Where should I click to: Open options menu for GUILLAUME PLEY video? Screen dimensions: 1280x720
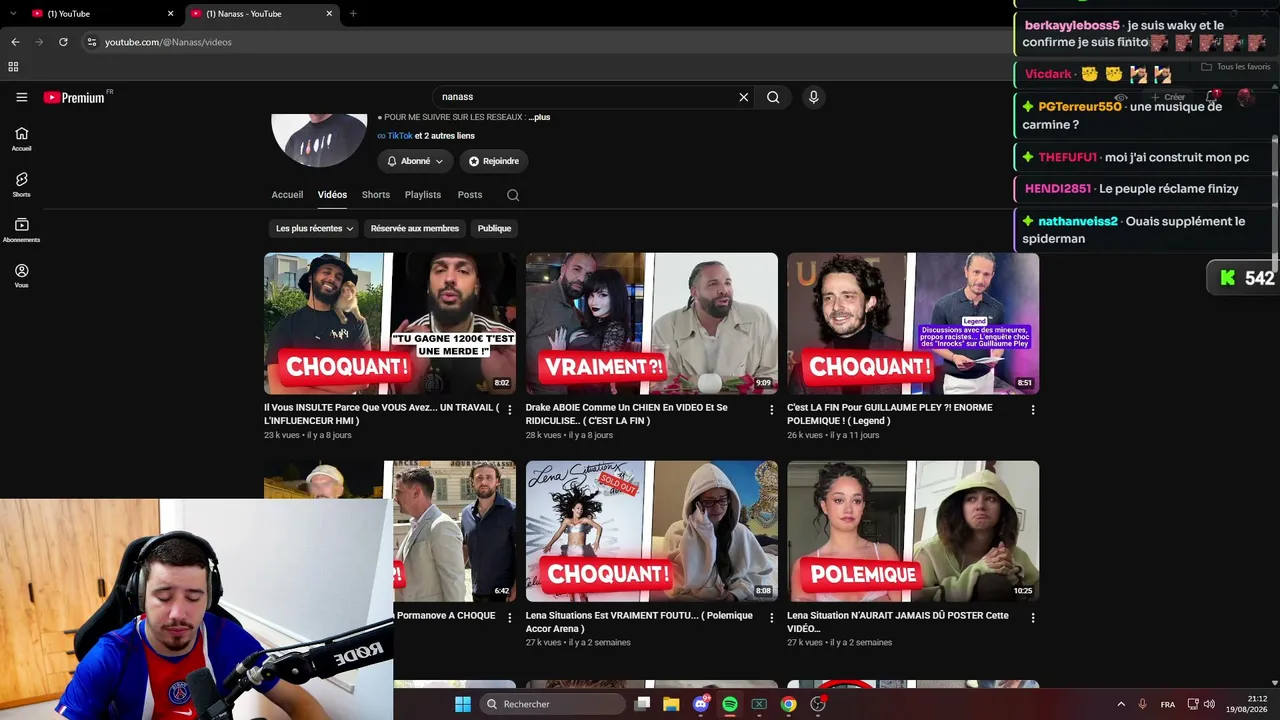click(1033, 410)
